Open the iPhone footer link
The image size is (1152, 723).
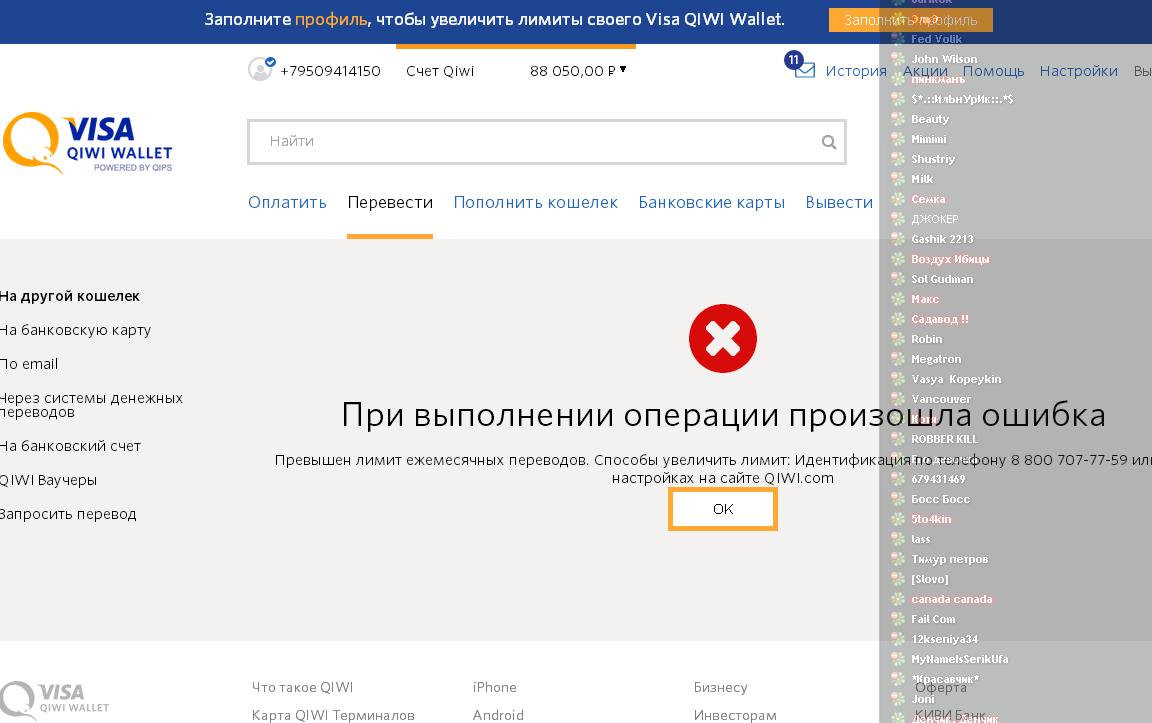[494, 687]
